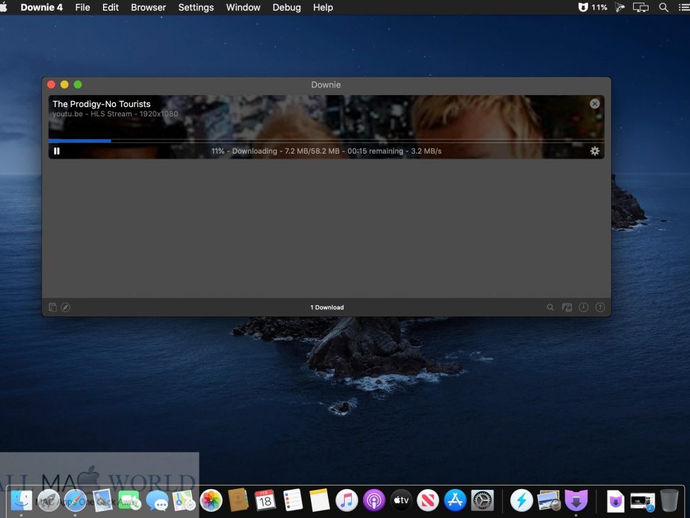This screenshot has height=518, width=690.
Task: Open Calendar from the Dock
Action: click(265, 500)
